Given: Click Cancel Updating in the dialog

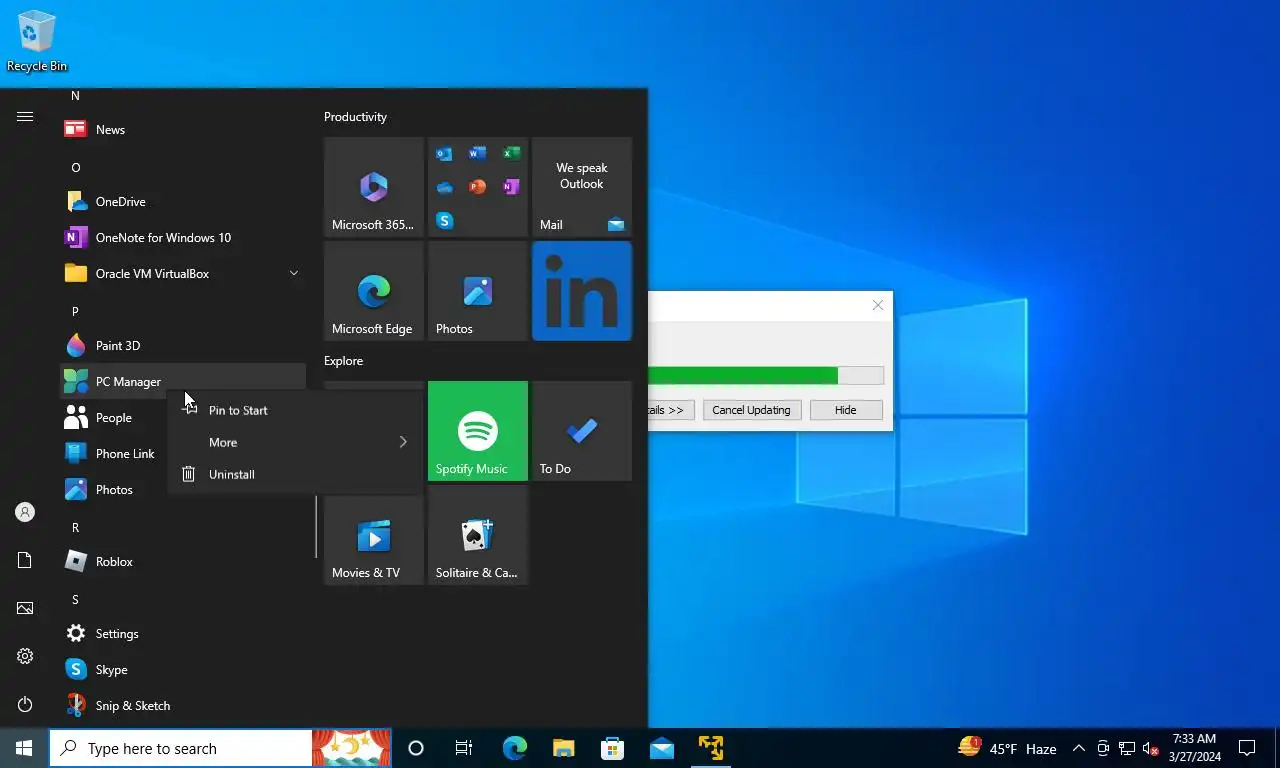Looking at the screenshot, I should pos(751,410).
